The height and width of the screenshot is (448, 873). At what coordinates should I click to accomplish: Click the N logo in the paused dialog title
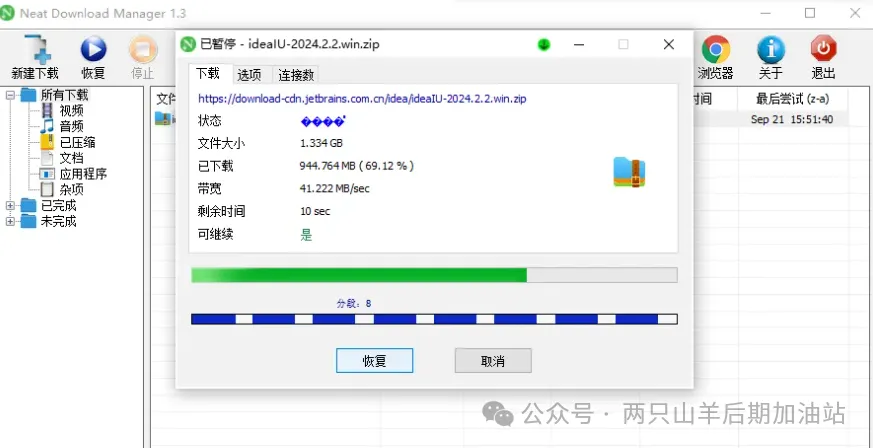[188, 44]
